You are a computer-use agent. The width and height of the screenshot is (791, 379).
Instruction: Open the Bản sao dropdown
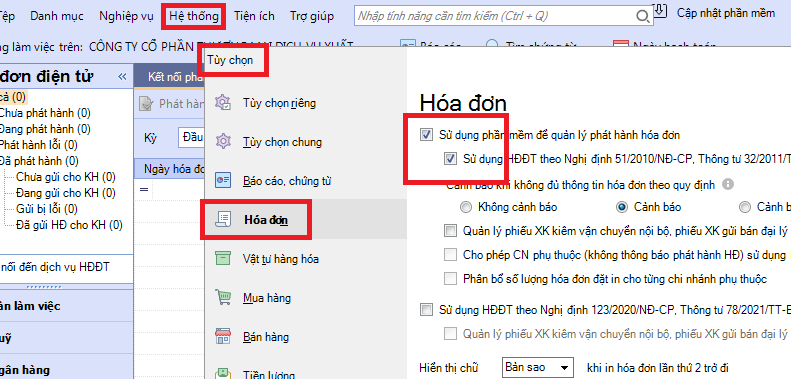pos(538,367)
